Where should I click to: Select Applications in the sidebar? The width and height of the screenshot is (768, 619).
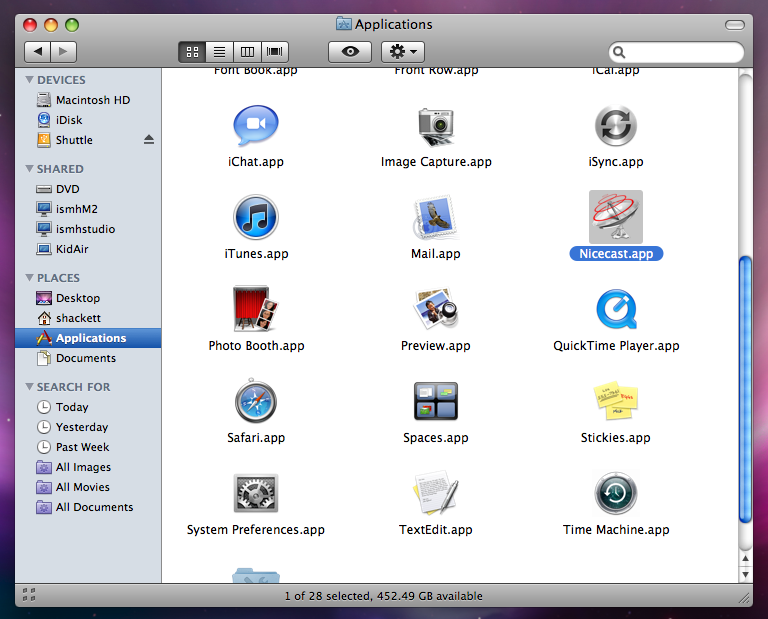(x=88, y=338)
